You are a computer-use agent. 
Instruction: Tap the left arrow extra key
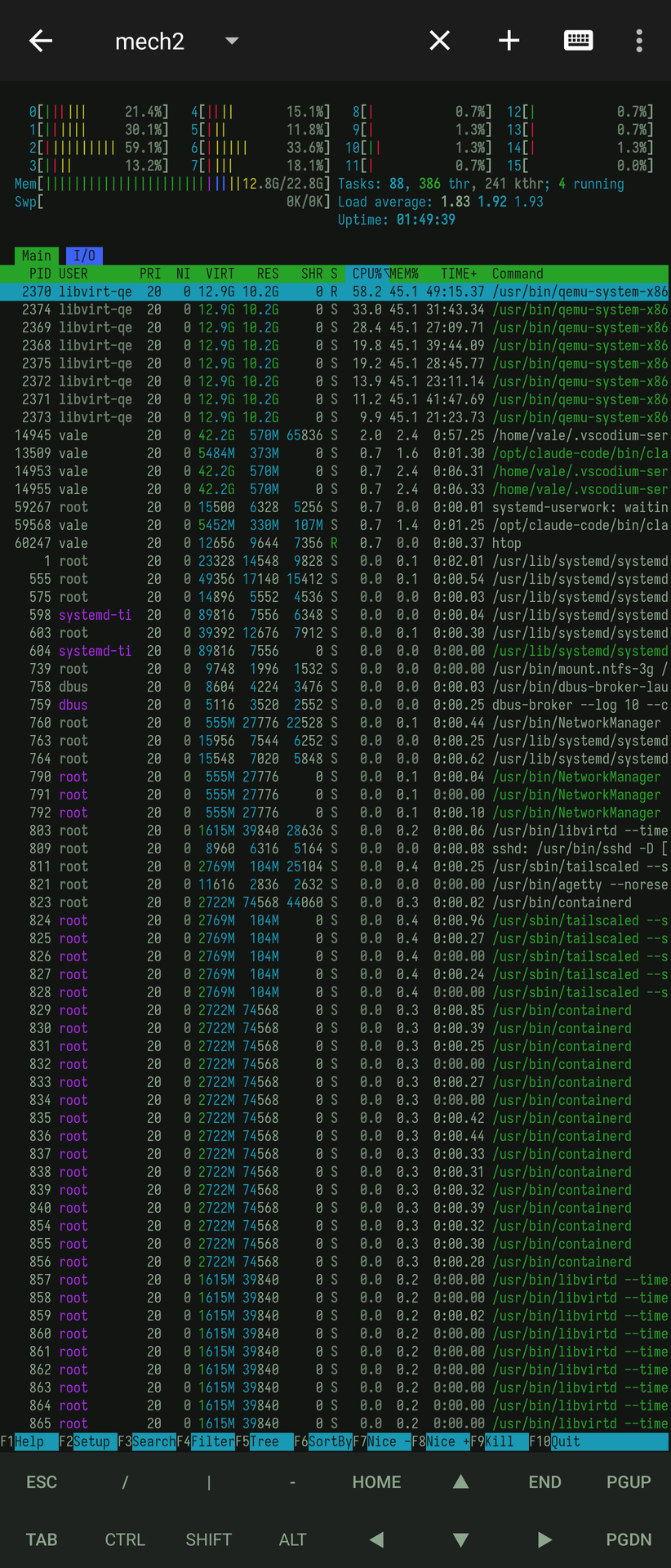coord(377,1539)
